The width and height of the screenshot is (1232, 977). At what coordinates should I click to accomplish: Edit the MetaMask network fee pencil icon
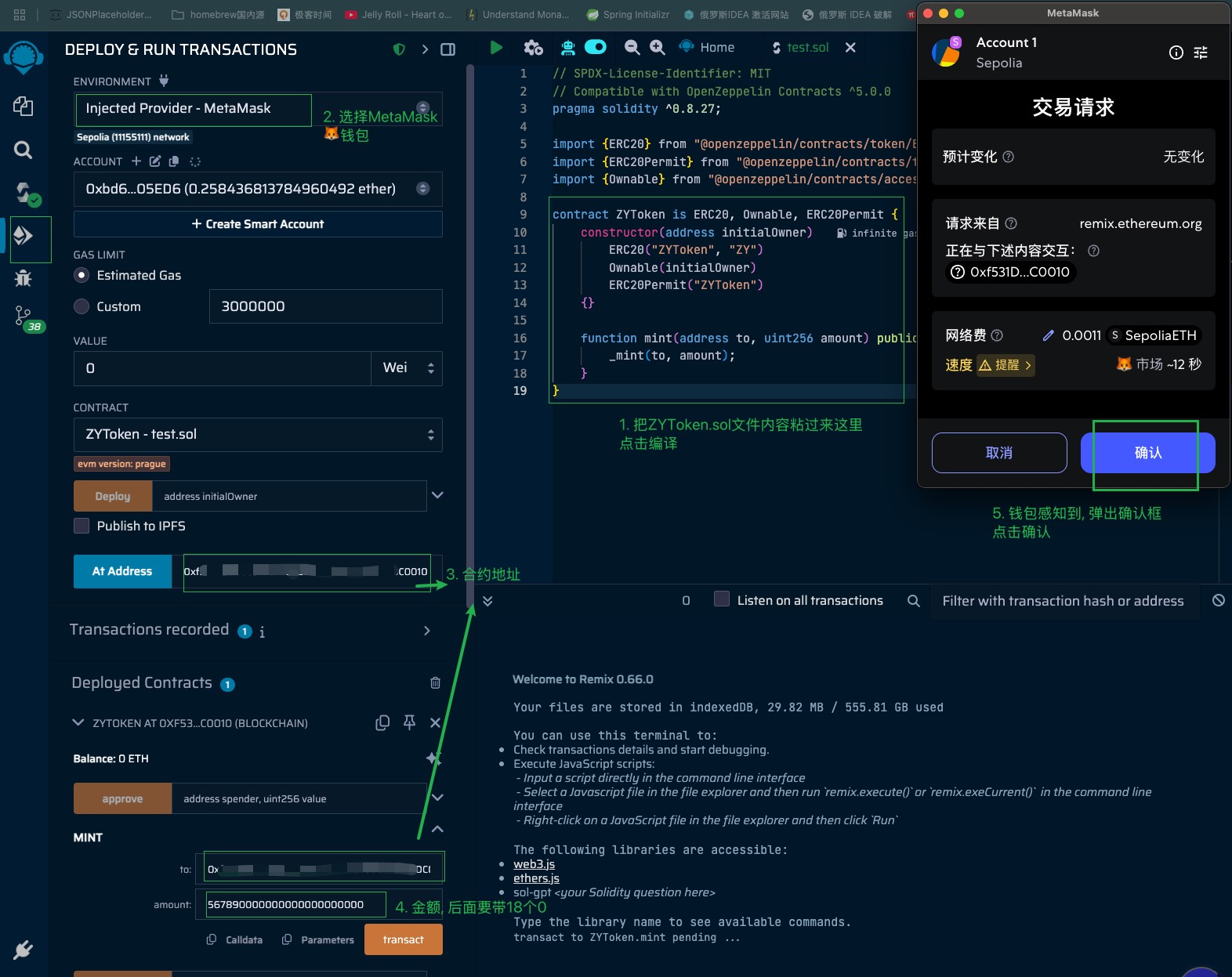tap(1048, 335)
